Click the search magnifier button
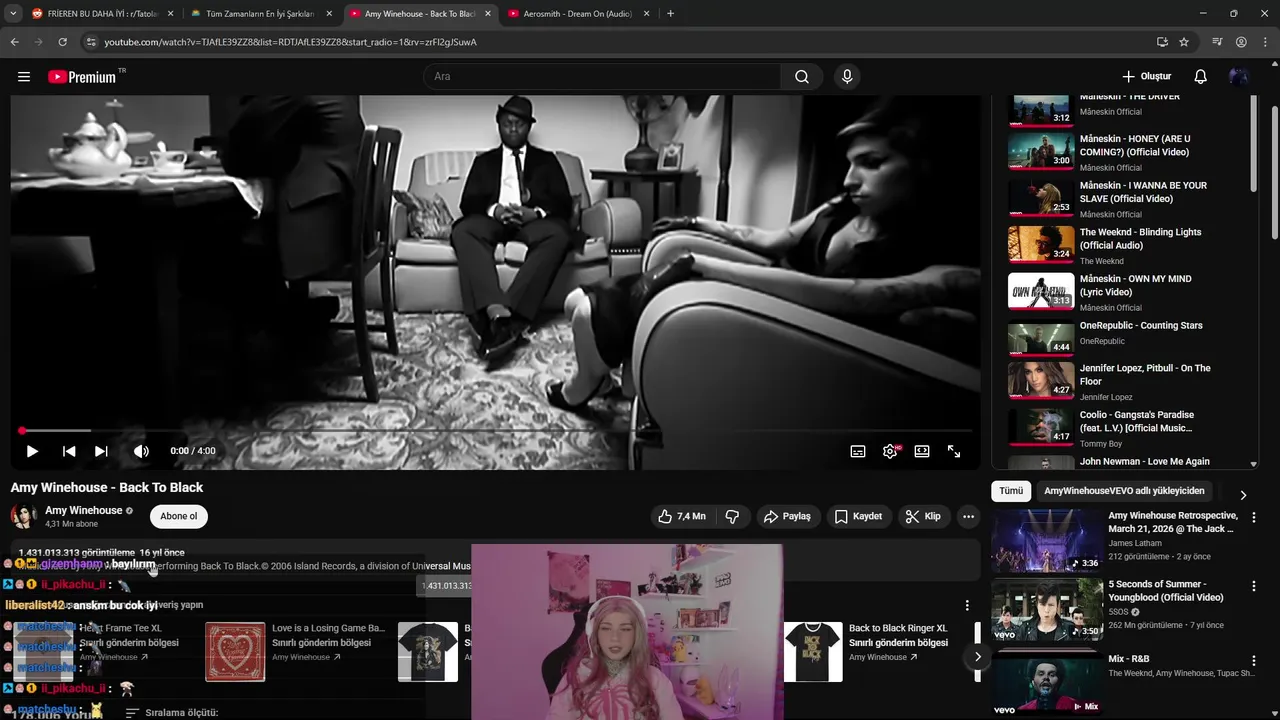This screenshot has width=1280, height=720. (x=802, y=77)
